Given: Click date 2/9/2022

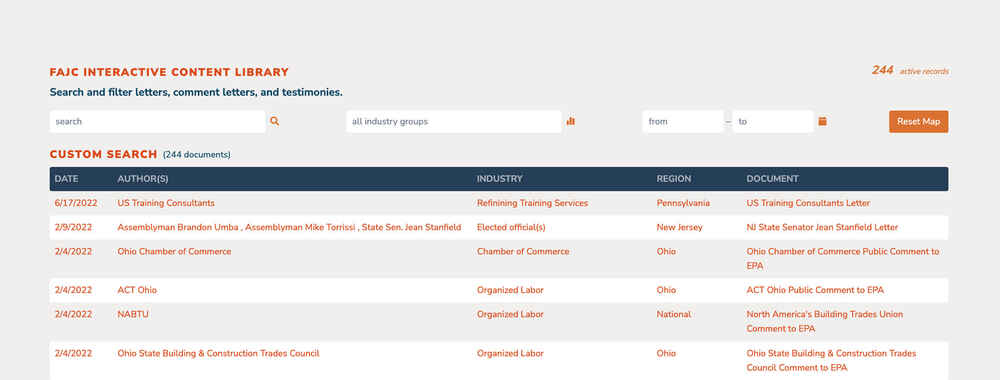Looking at the screenshot, I should point(73,228).
